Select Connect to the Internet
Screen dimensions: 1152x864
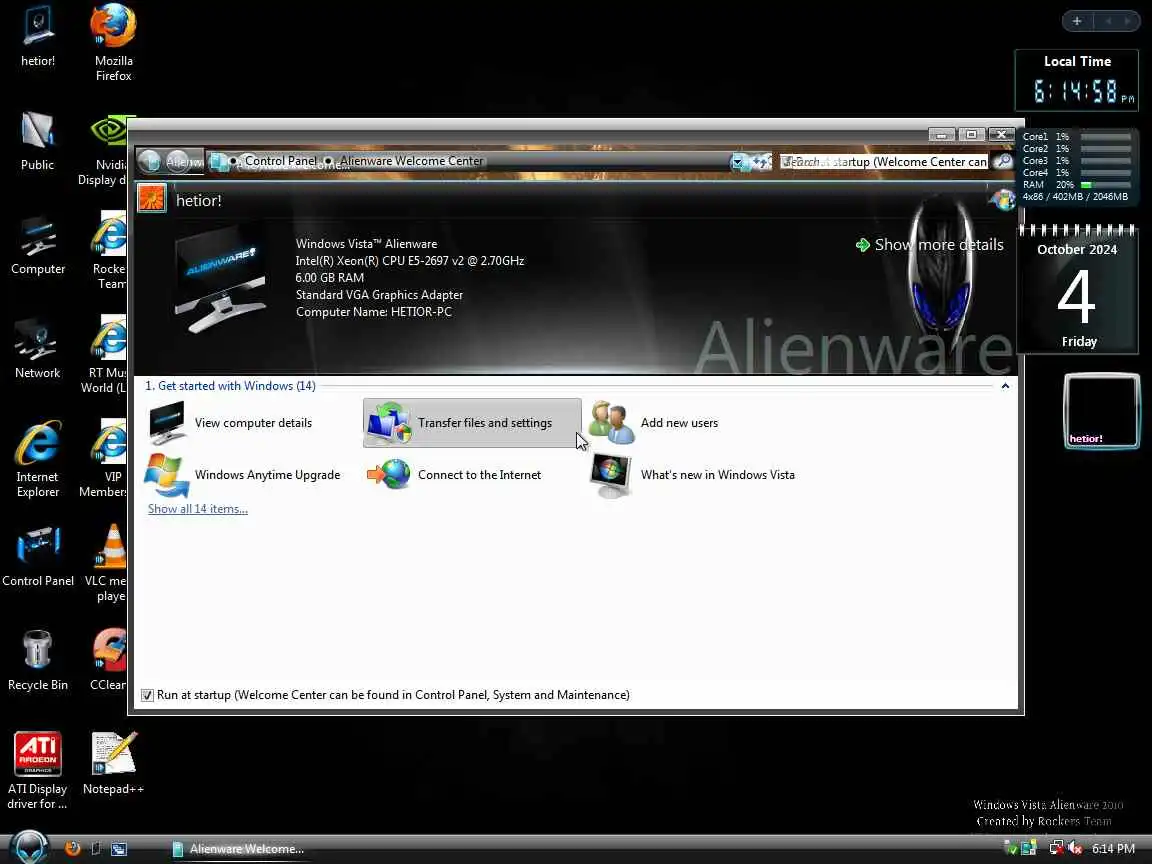click(456, 475)
